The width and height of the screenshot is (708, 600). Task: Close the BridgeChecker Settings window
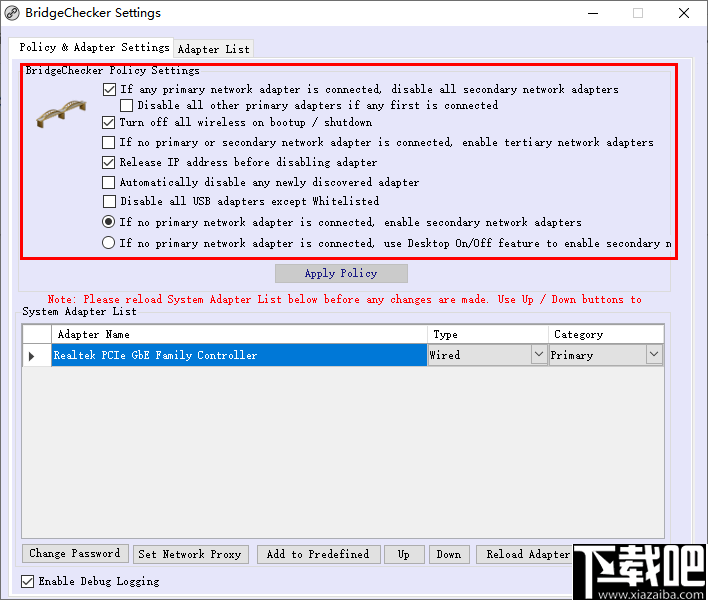click(684, 13)
